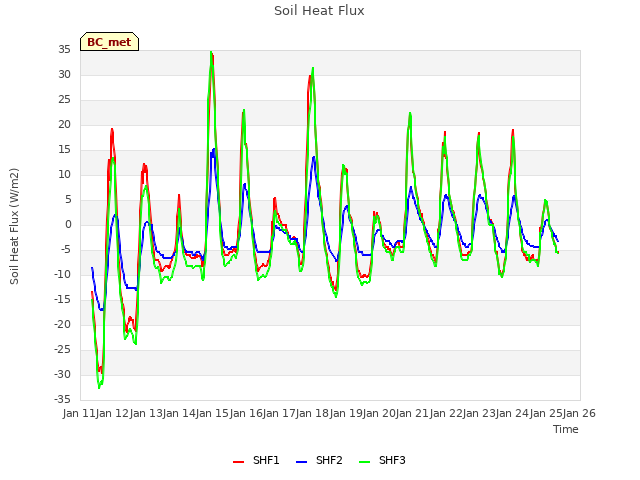Click the Jan 14 x-axis tick label
The width and height of the screenshot is (640, 480).
[x=179, y=413]
